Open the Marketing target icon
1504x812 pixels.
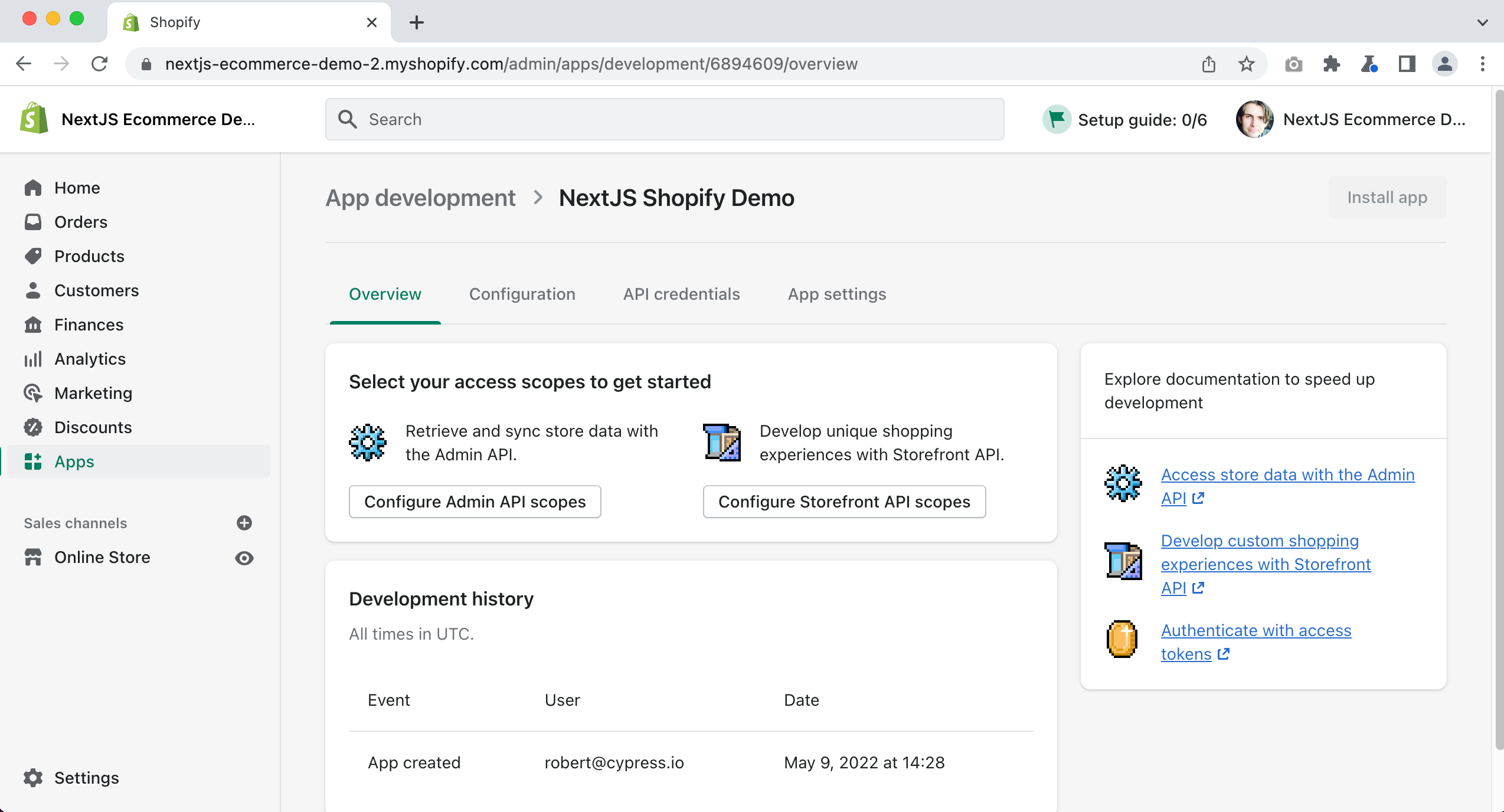click(33, 393)
